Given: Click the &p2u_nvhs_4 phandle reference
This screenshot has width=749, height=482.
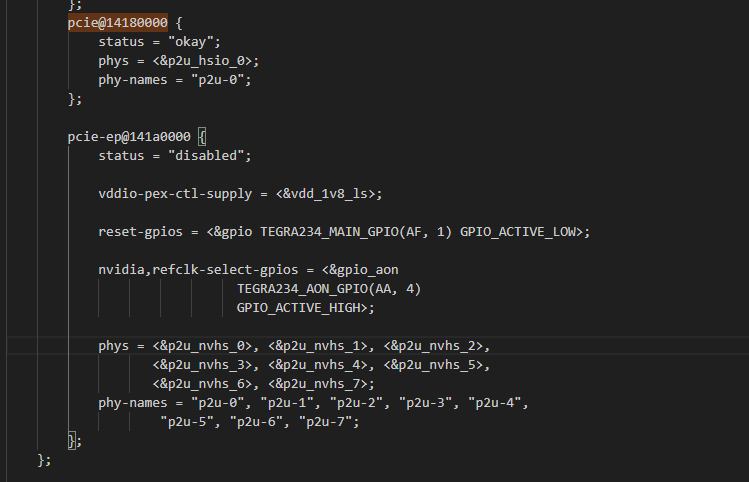Looking at the screenshot, I should (x=320, y=364).
